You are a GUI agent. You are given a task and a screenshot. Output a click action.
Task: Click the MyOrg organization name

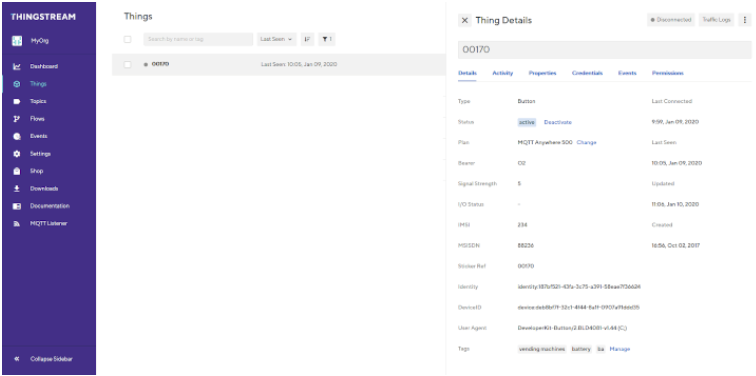(x=40, y=41)
